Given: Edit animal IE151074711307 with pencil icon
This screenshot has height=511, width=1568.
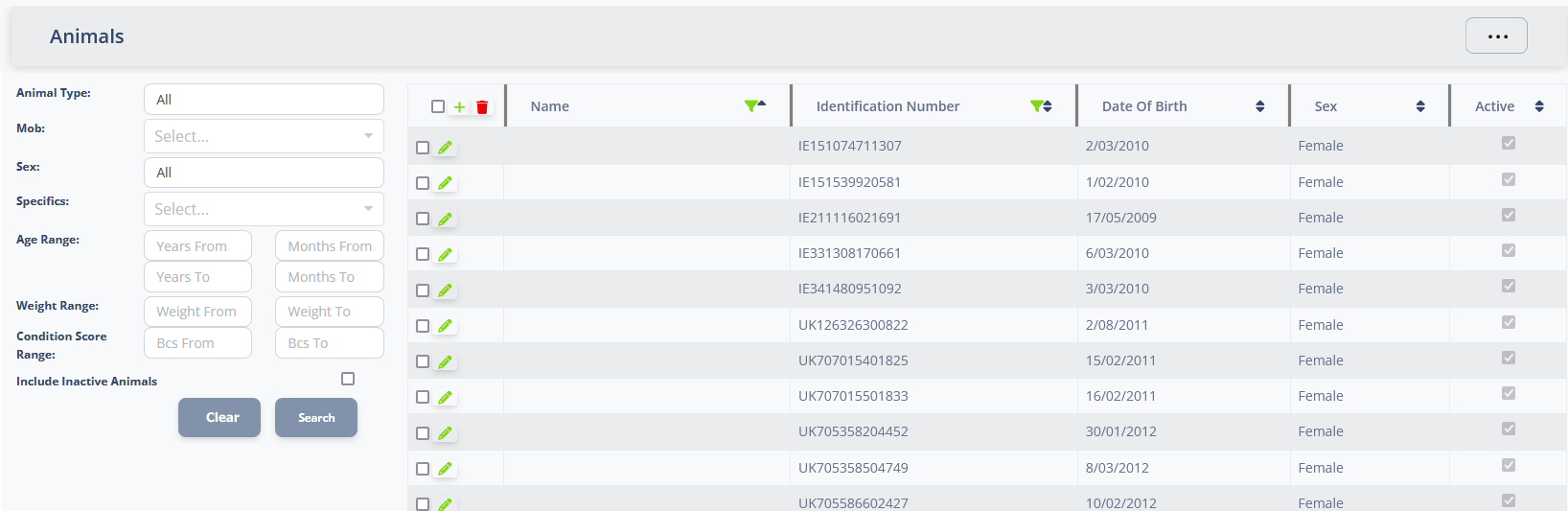Looking at the screenshot, I should coord(445,148).
